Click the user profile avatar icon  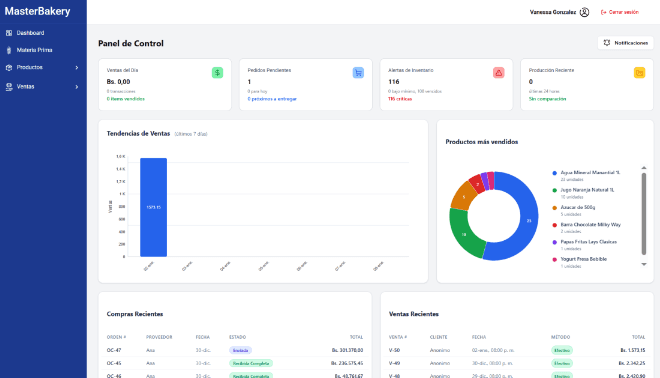[584, 12]
